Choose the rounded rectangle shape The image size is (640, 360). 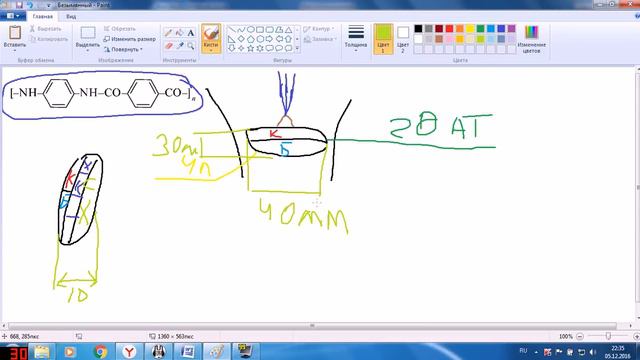pos(269,30)
